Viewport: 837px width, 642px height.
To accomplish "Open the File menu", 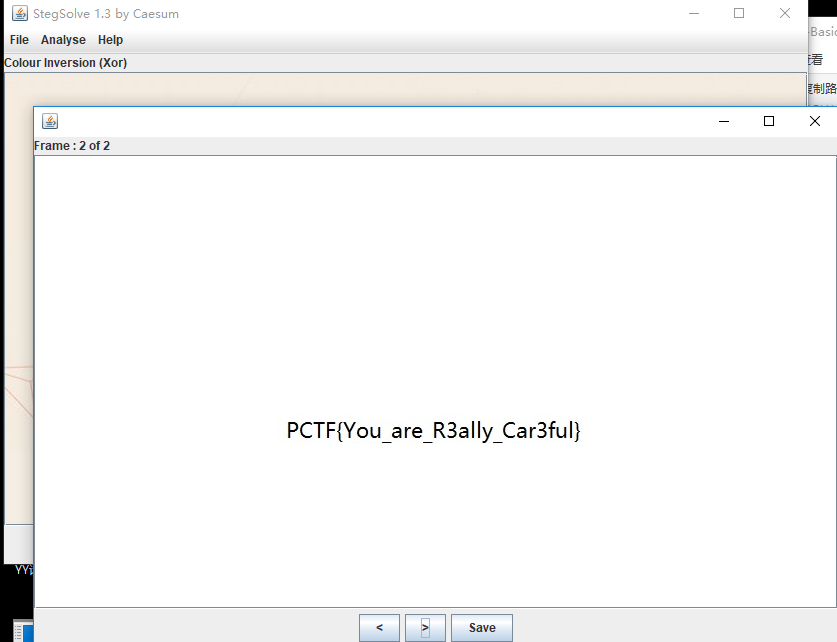I will [19, 40].
